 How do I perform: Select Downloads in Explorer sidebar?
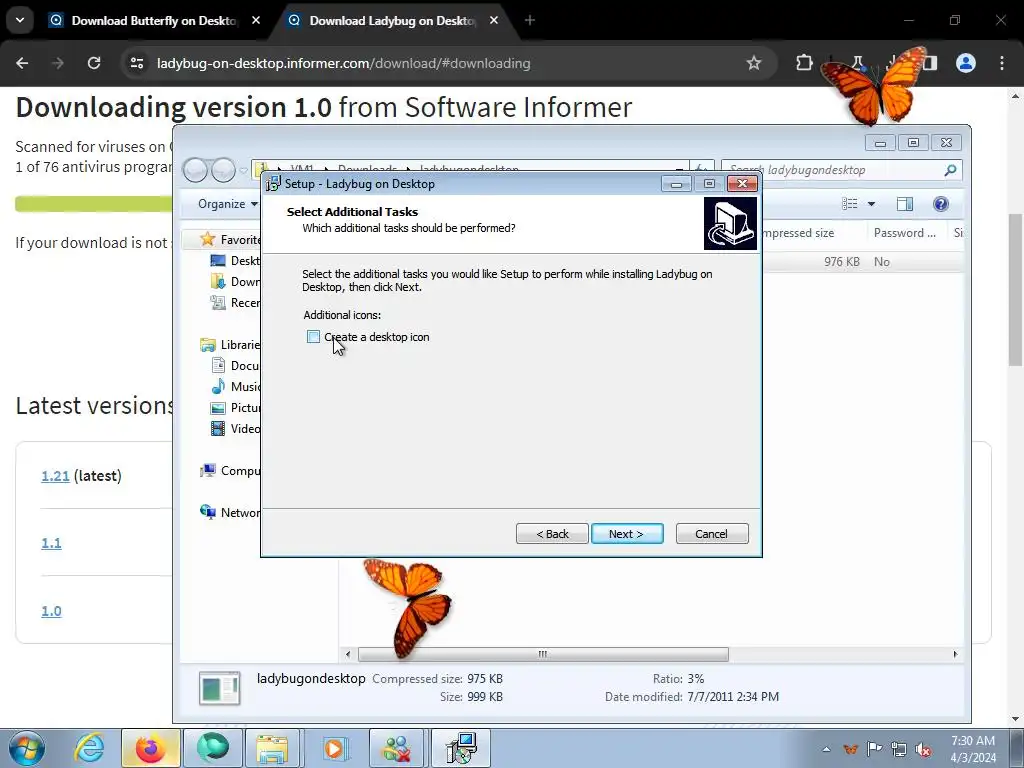click(235, 281)
